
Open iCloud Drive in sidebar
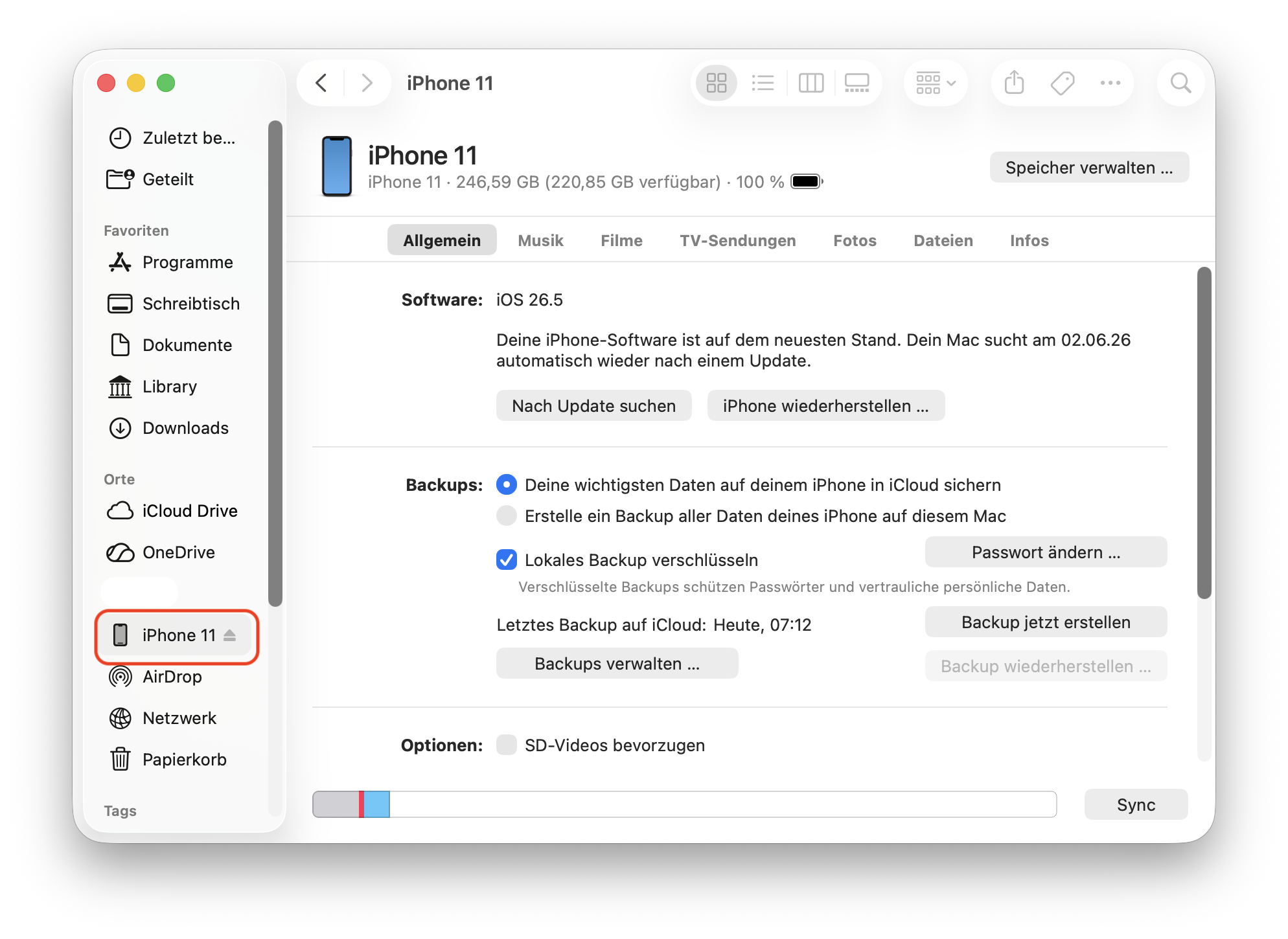pyautogui.click(x=172, y=511)
